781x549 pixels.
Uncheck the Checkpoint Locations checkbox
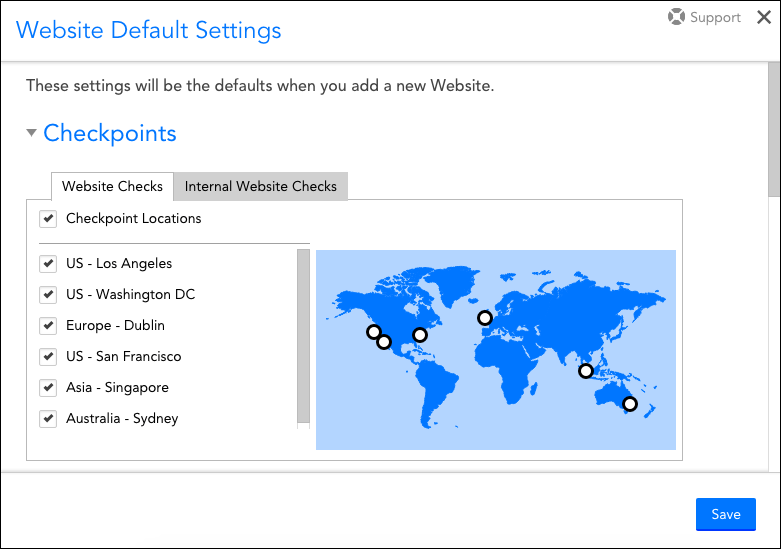click(47, 218)
